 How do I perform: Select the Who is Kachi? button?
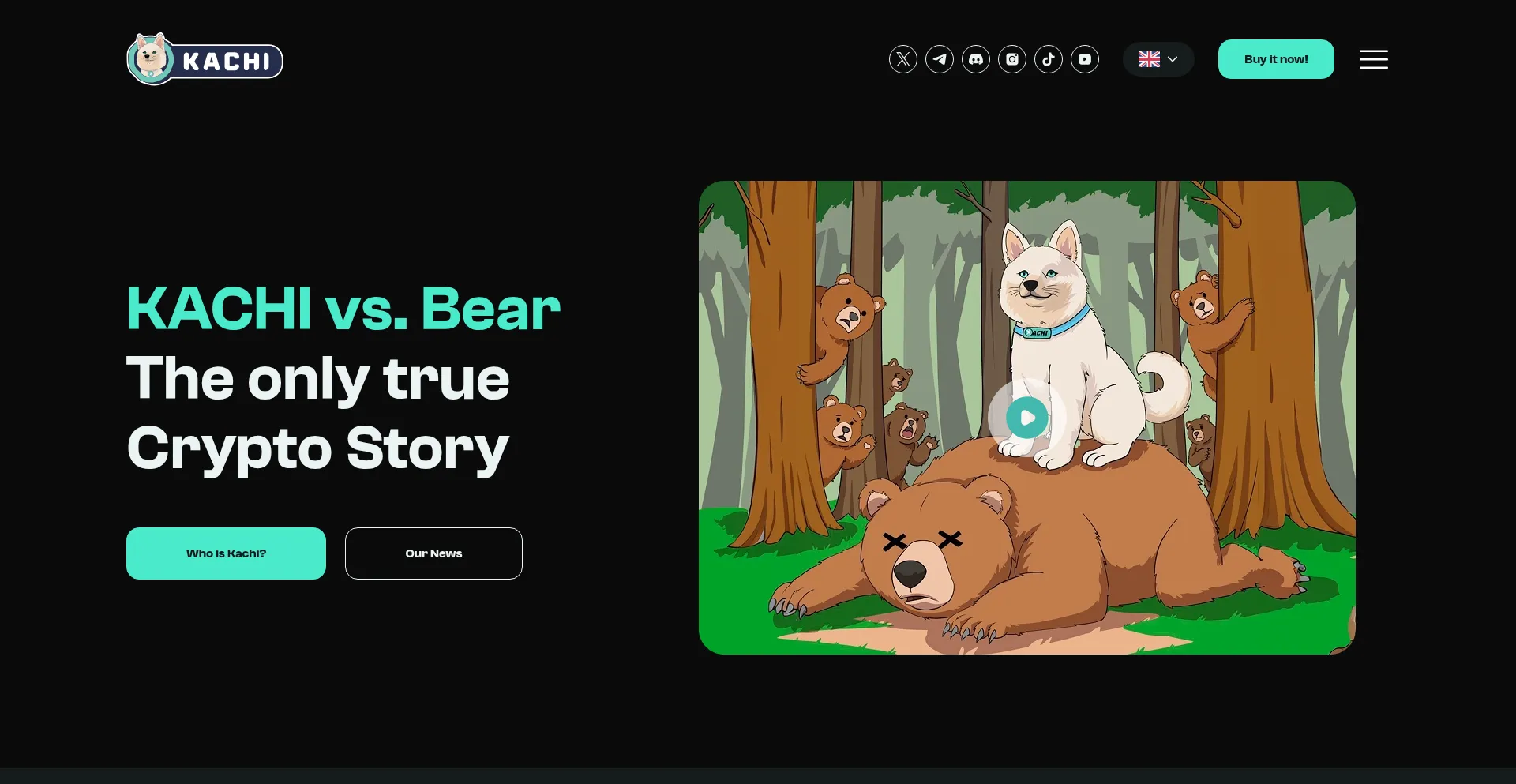pyautogui.click(x=226, y=553)
